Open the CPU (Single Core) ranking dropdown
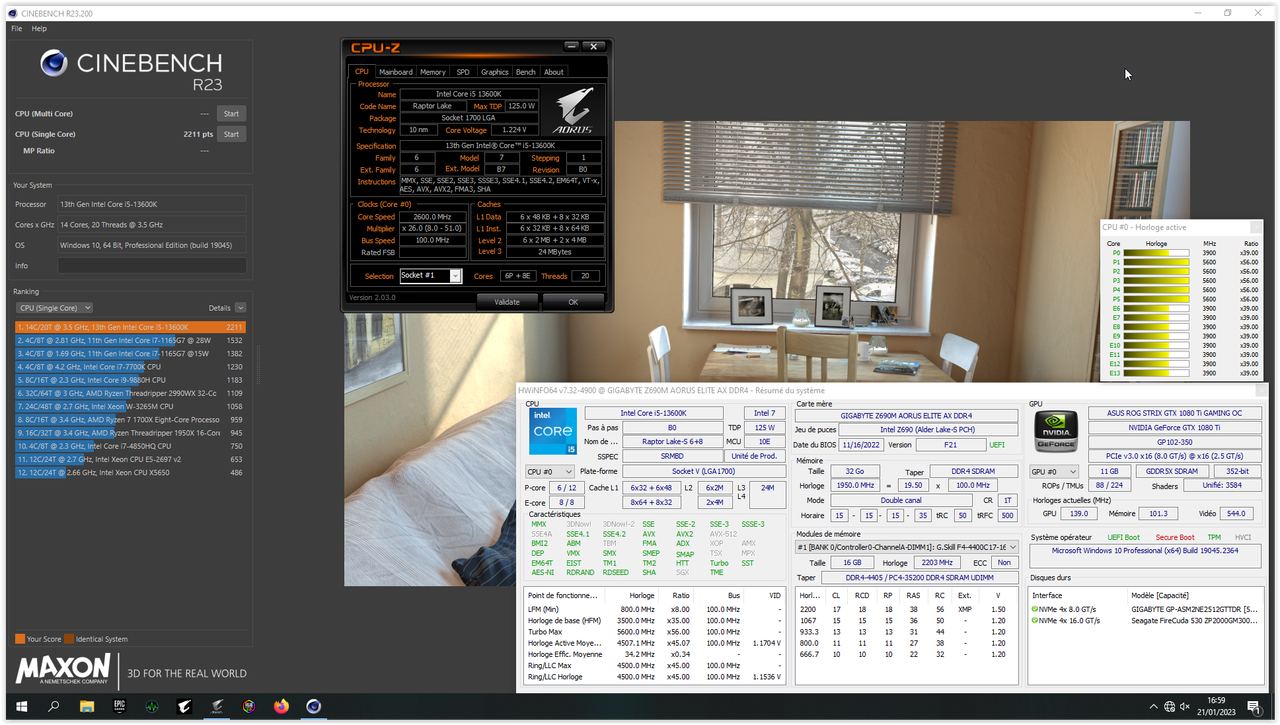Screen dimensions: 1280x725 (x=55, y=308)
